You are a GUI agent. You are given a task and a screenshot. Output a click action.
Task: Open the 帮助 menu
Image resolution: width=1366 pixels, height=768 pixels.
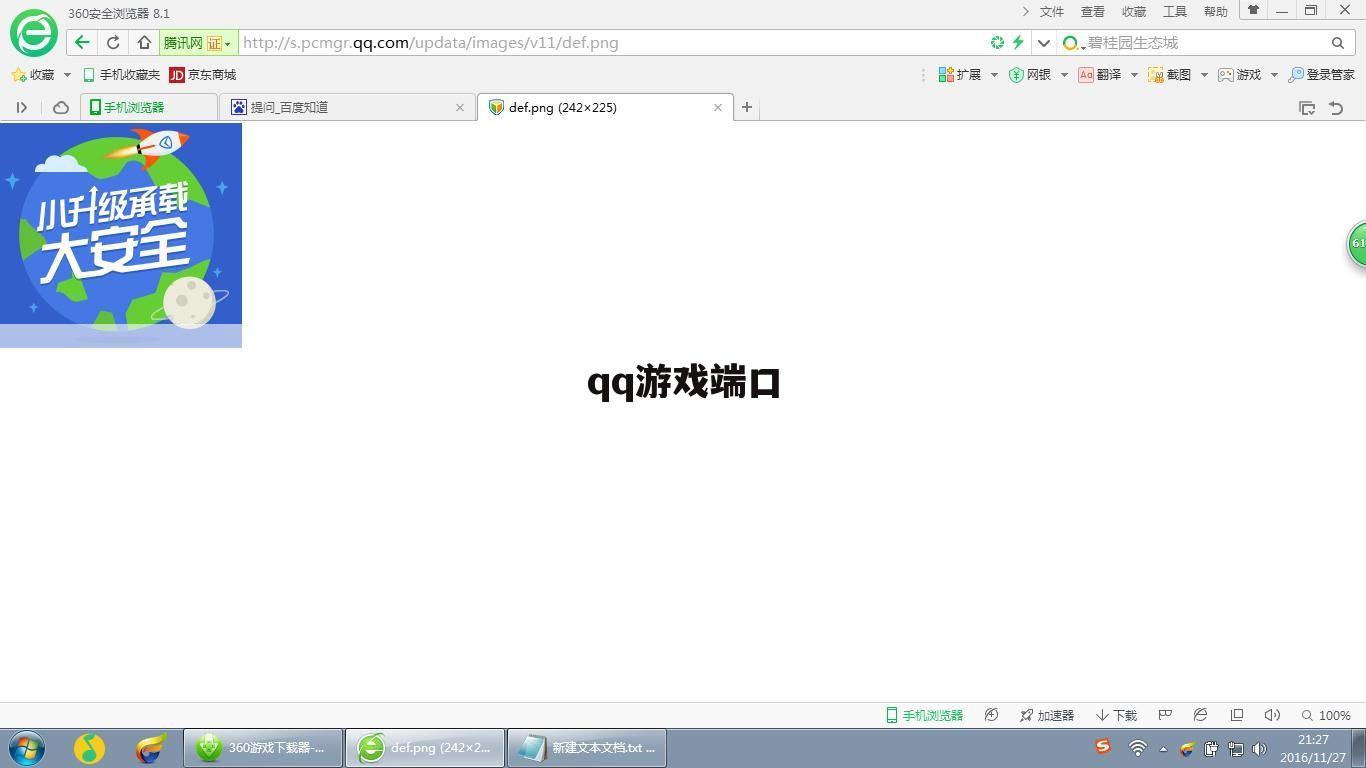1216,12
